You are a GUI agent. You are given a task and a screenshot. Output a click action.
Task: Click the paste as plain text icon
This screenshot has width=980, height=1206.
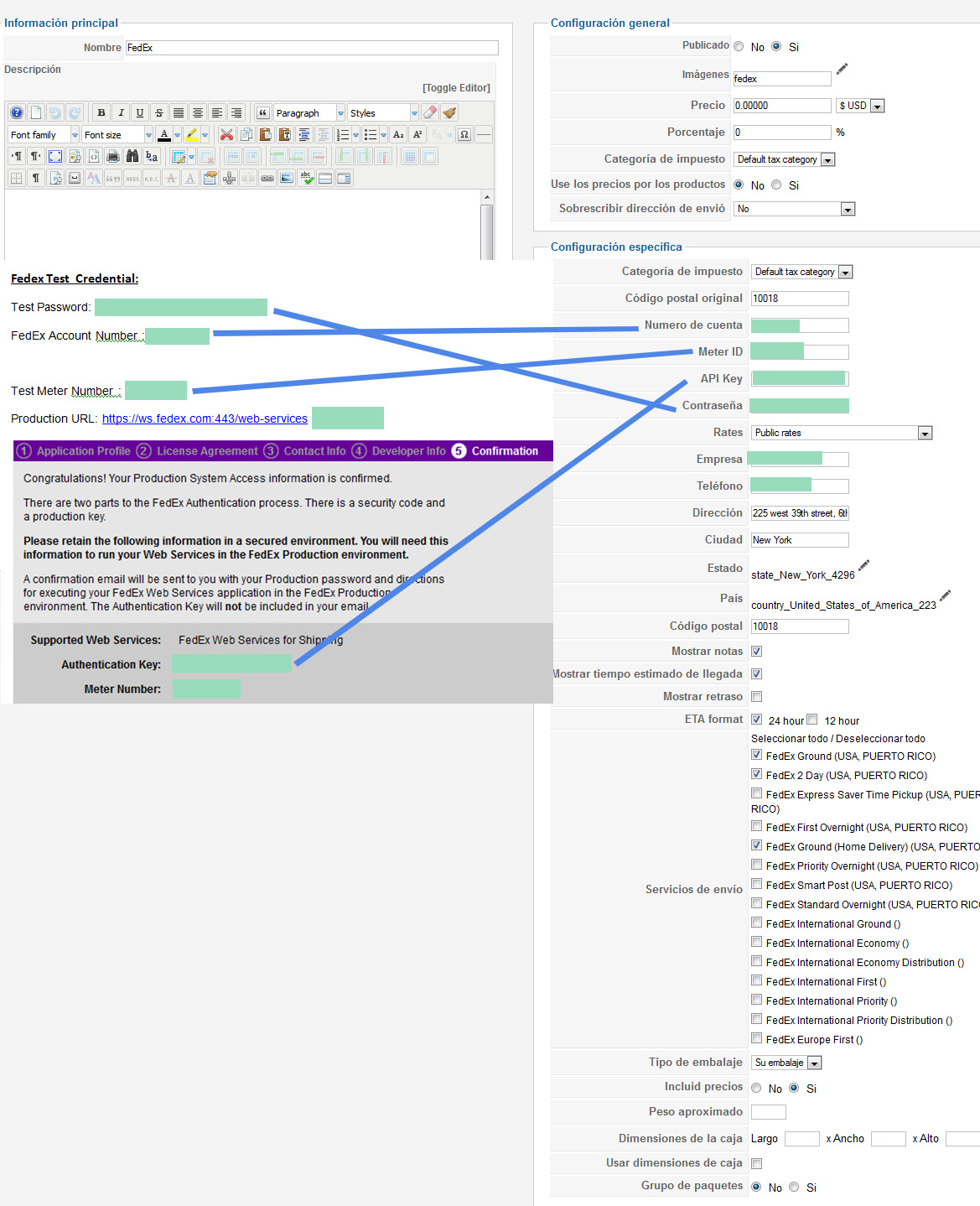[x=285, y=134]
